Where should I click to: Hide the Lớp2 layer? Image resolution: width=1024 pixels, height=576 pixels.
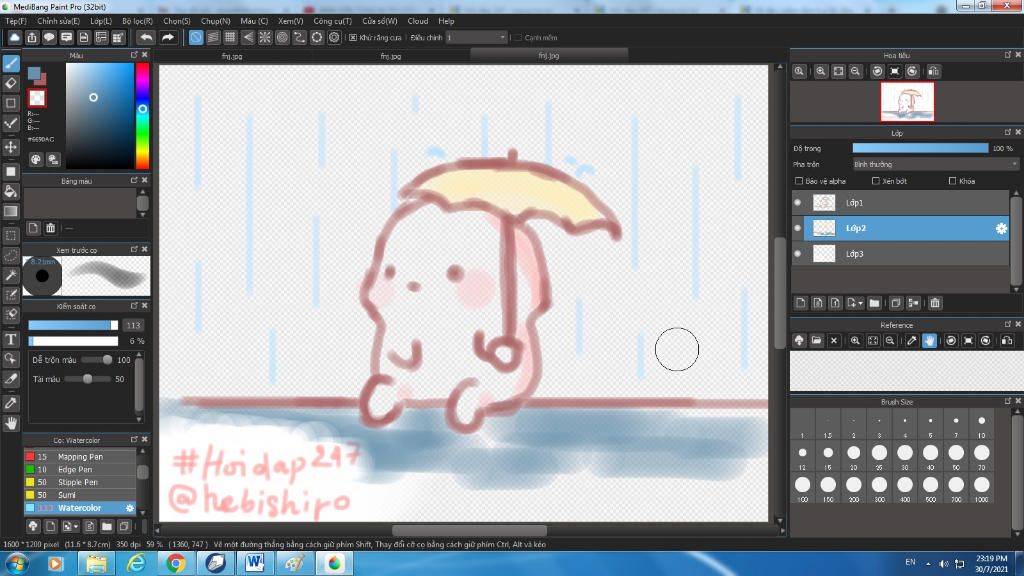pos(797,228)
